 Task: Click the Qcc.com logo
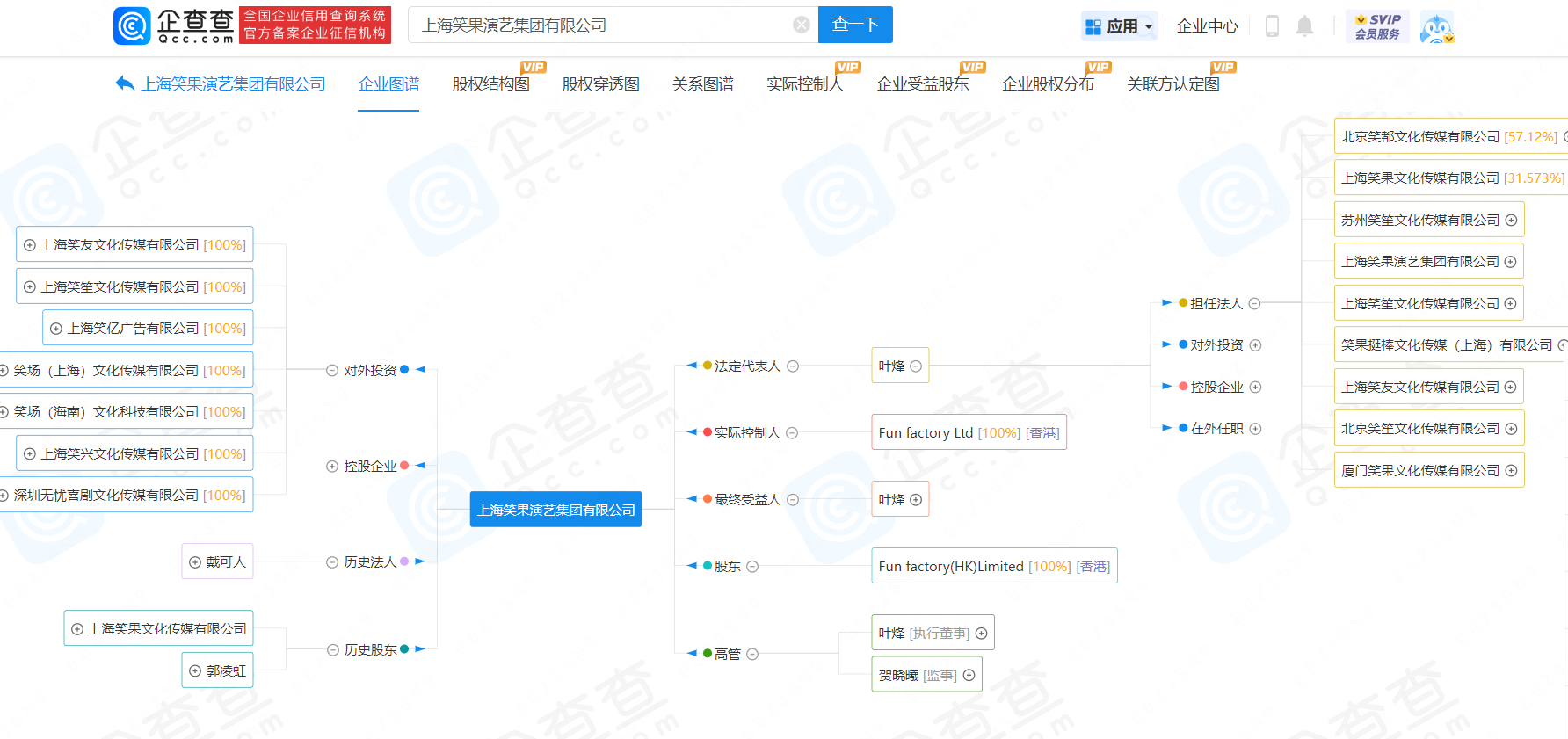[174, 25]
